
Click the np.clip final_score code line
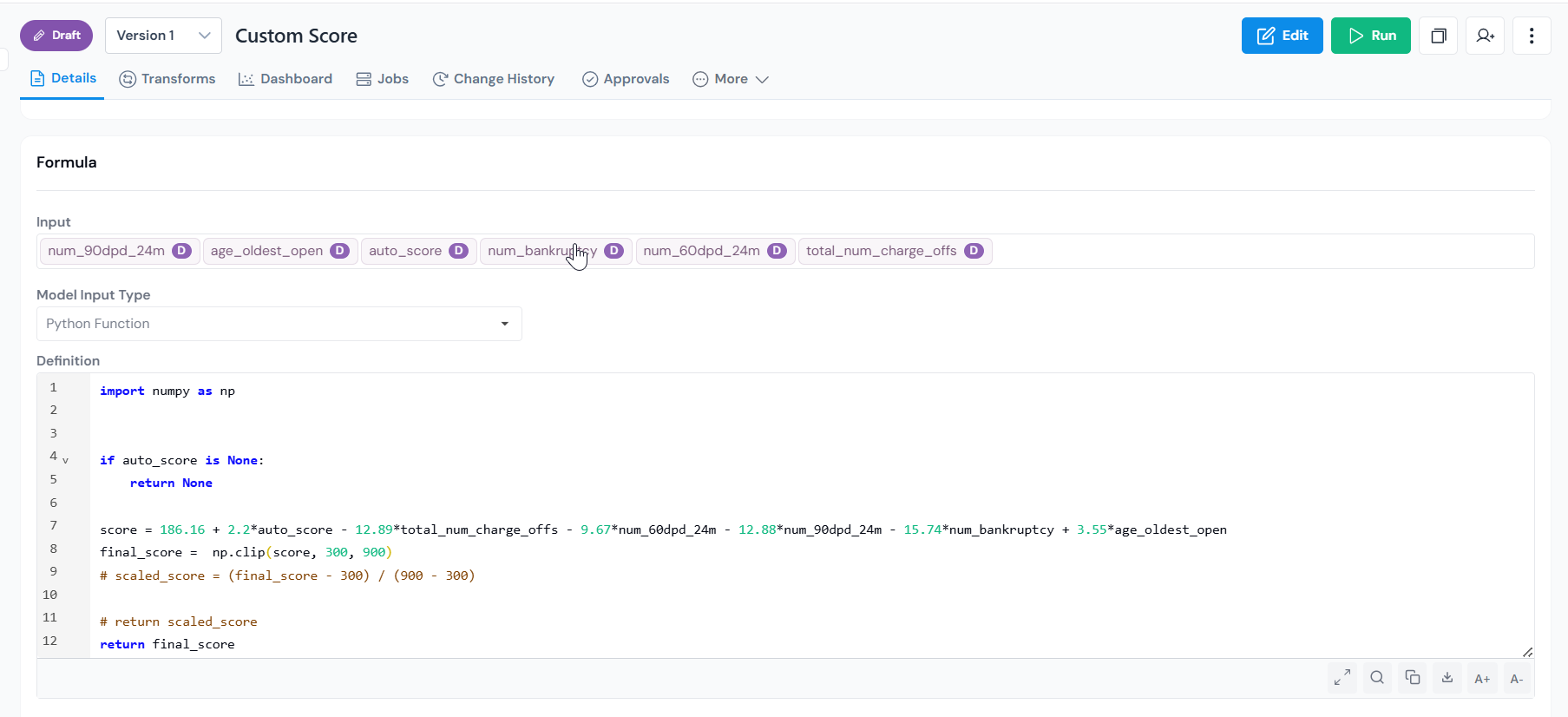coord(246,553)
